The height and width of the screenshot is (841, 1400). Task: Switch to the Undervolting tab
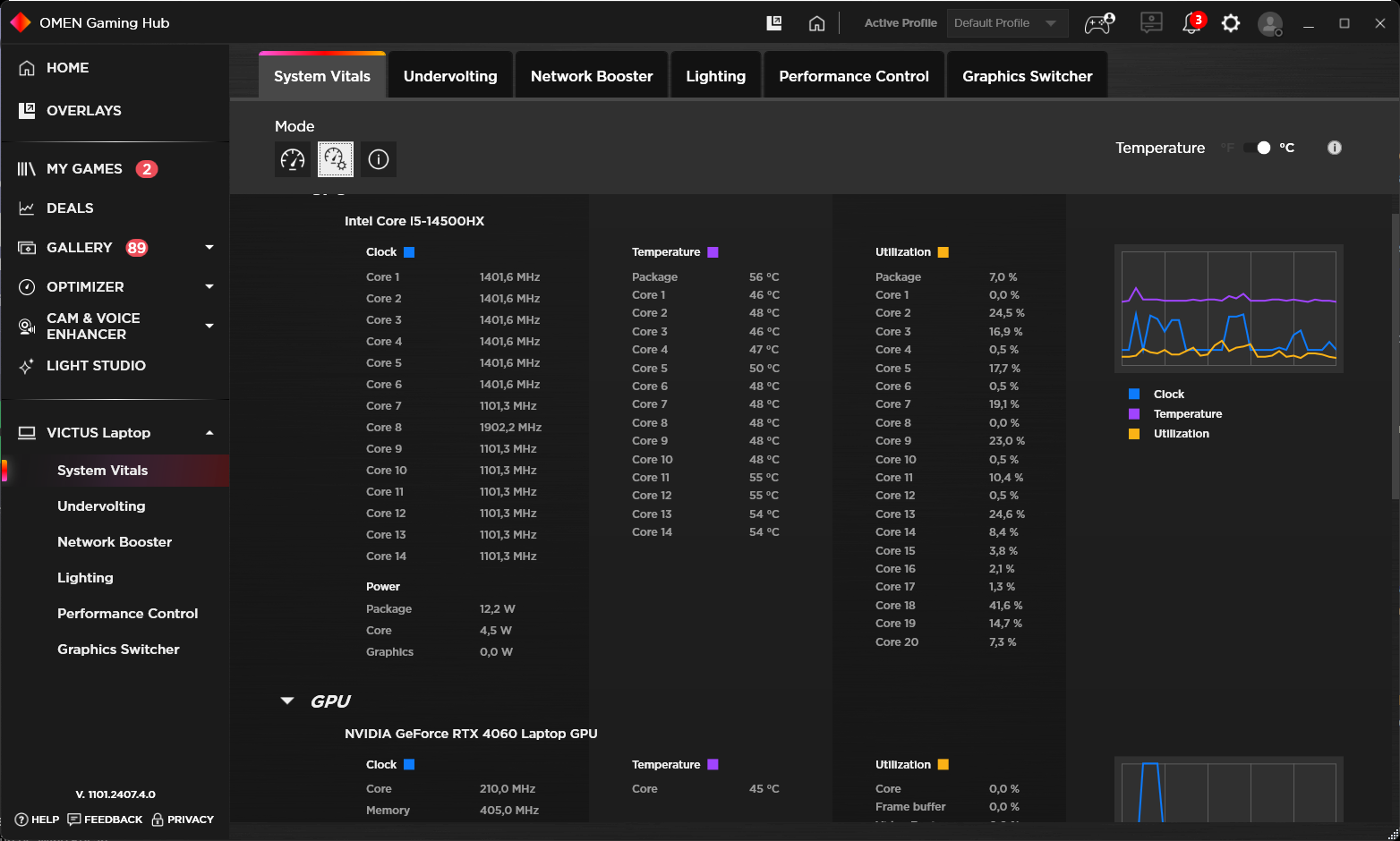click(450, 76)
